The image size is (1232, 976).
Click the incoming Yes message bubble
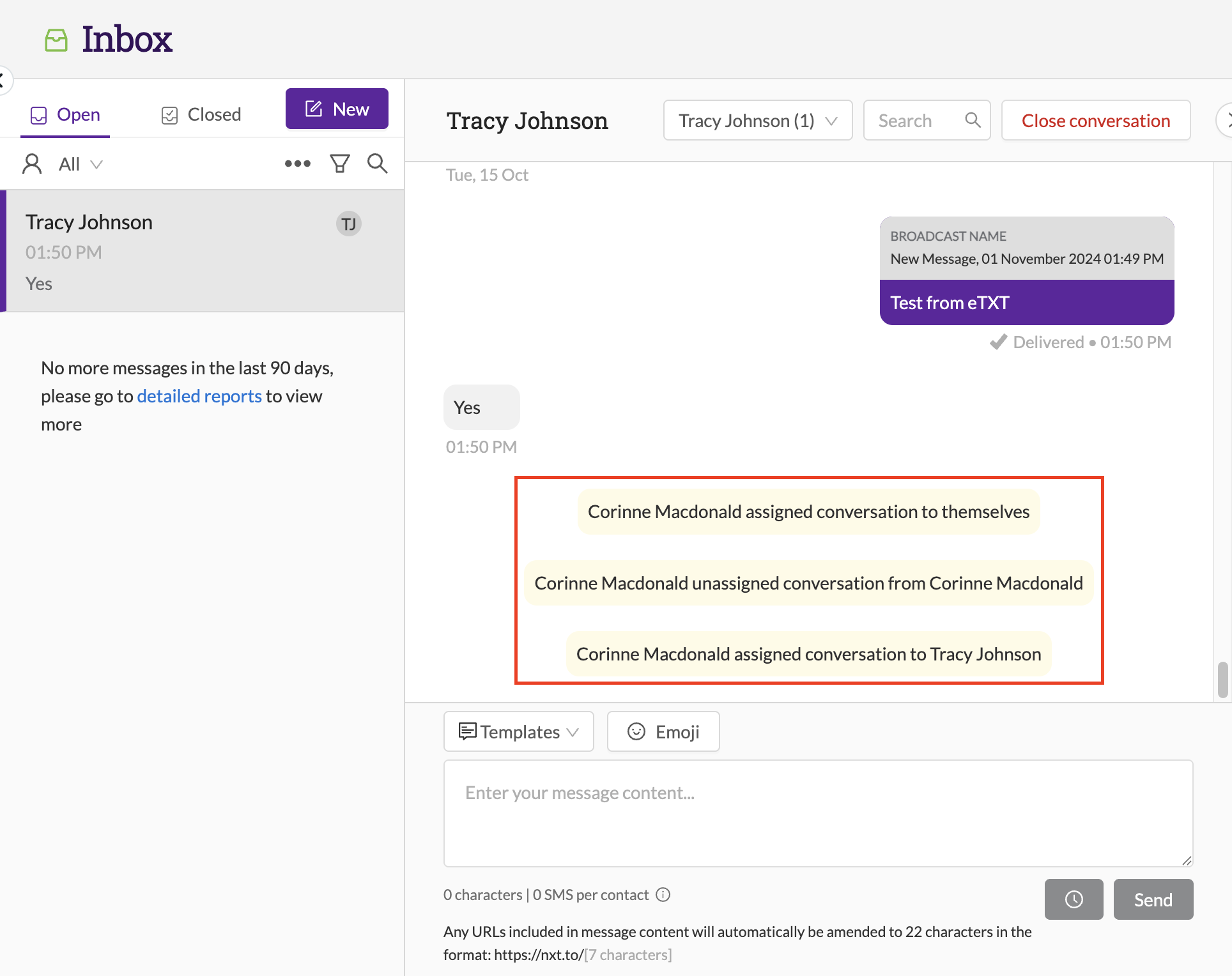point(482,408)
